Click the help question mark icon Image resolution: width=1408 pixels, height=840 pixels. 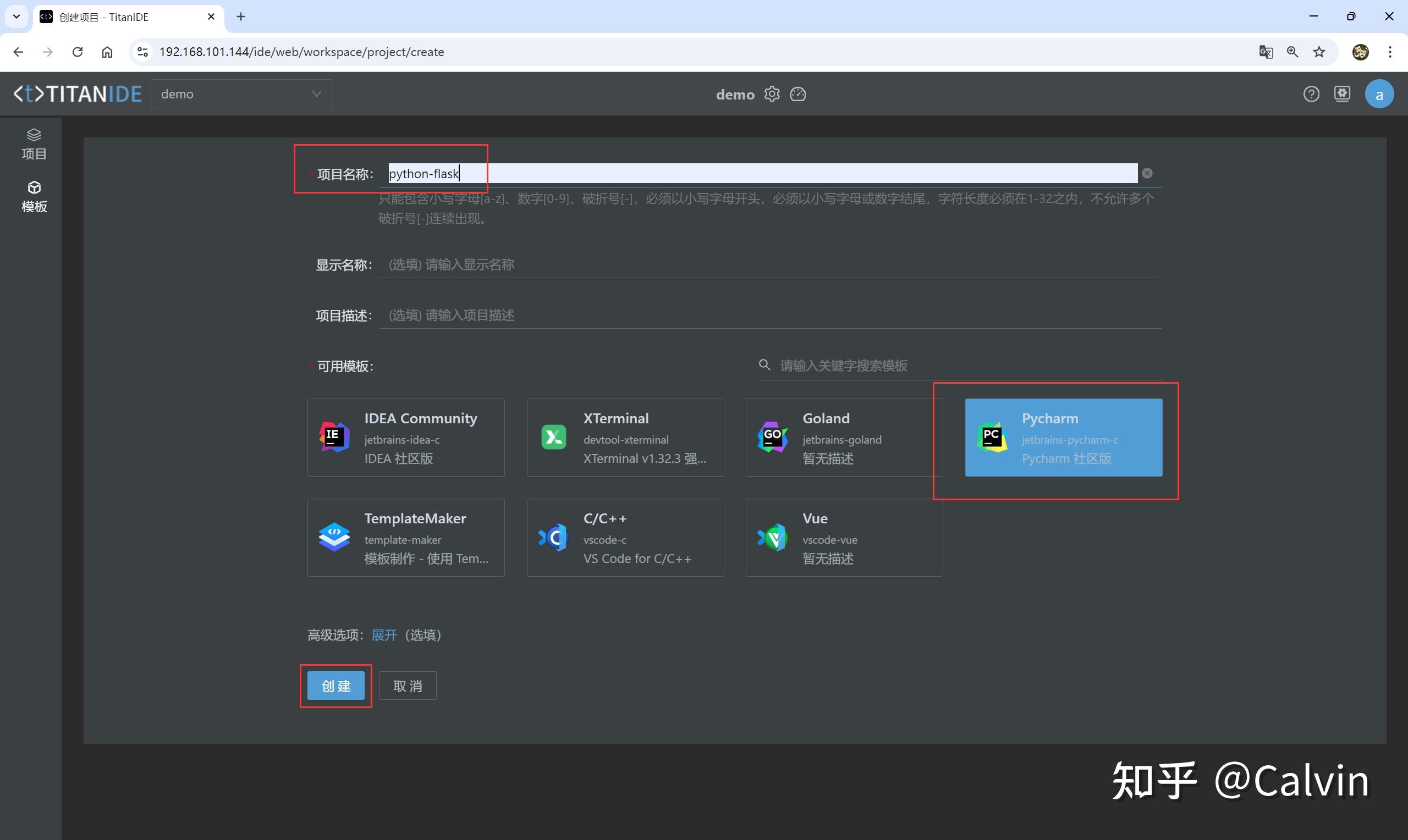tap(1311, 94)
